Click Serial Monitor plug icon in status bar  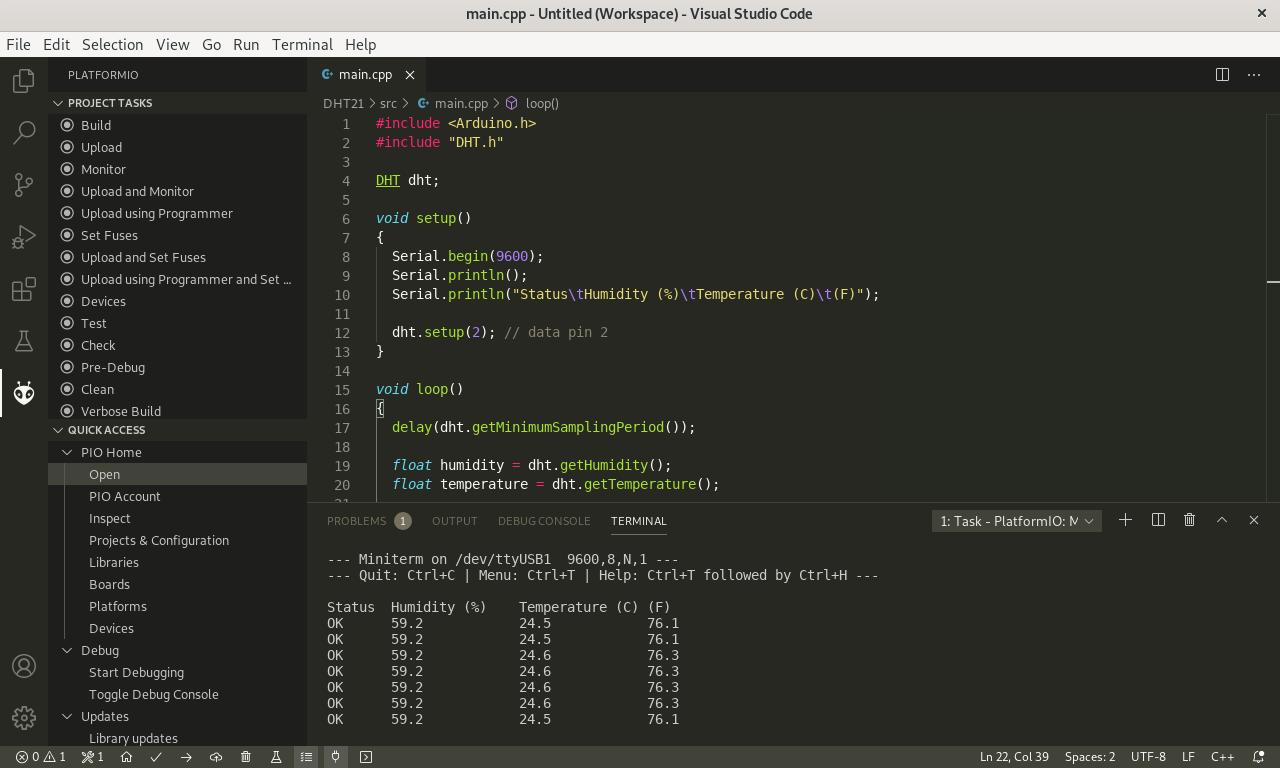coord(336,757)
